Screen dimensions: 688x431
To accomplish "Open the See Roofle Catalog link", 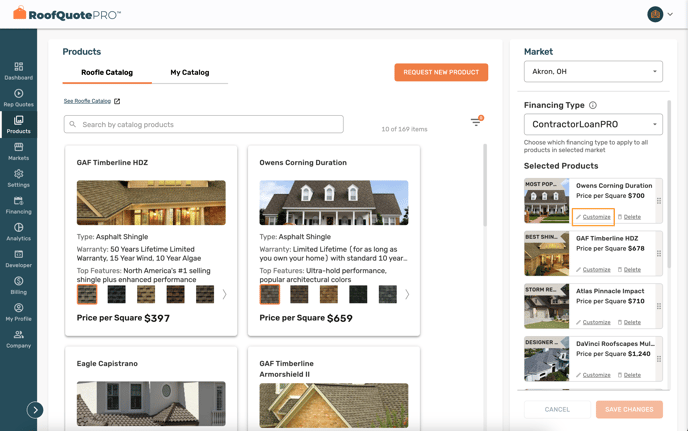I will 87,101.
